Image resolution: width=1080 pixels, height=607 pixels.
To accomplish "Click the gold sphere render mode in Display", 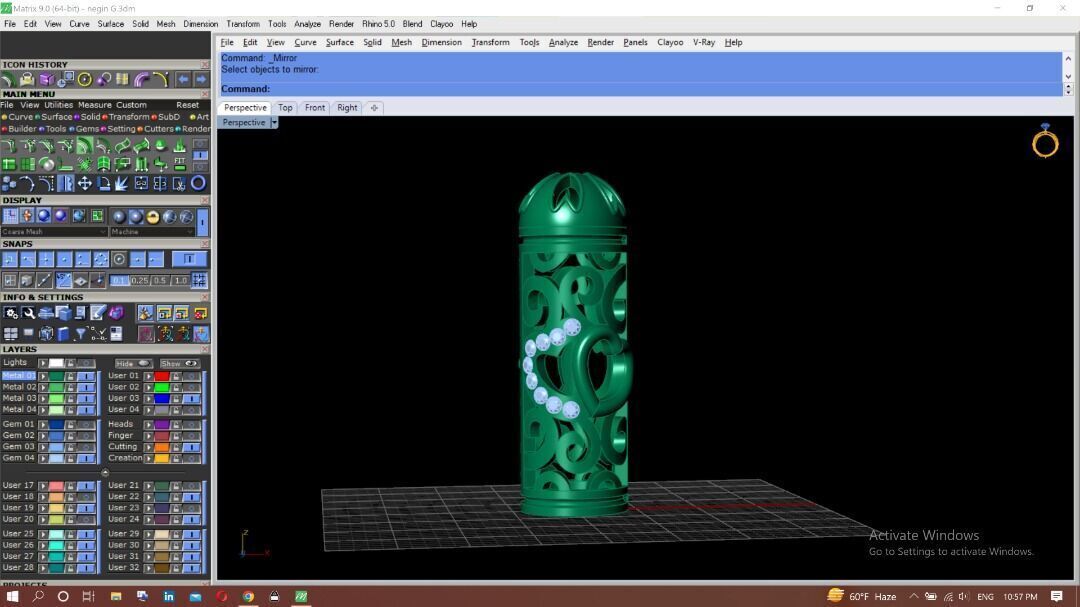I will click(x=152, y=217).
